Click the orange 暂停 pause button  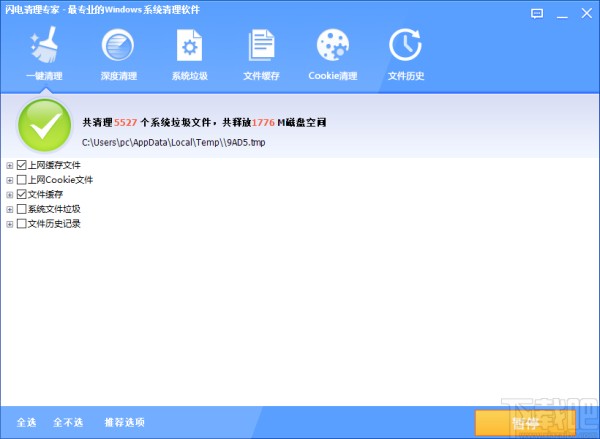tap(525, 423)
